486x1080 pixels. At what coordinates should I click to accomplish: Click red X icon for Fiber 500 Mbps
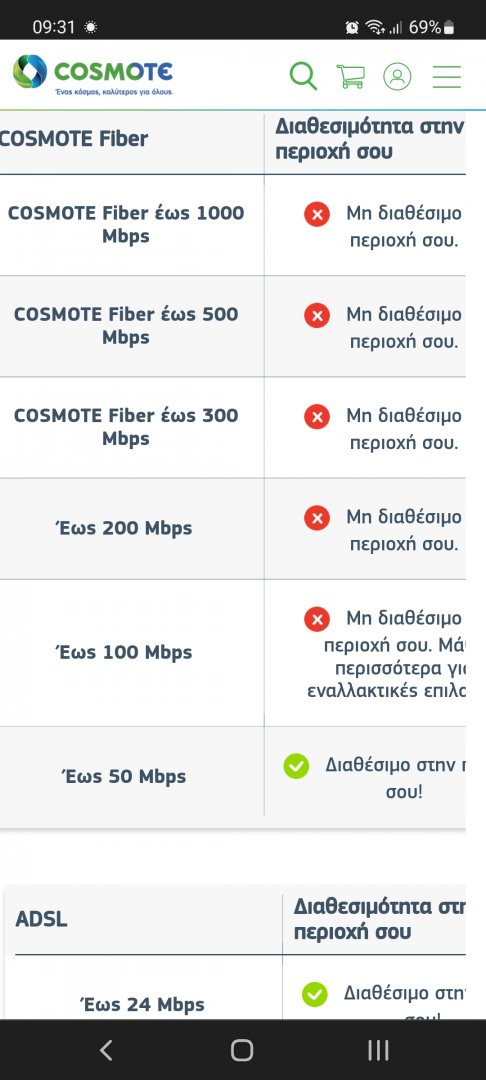coord(317,316)
